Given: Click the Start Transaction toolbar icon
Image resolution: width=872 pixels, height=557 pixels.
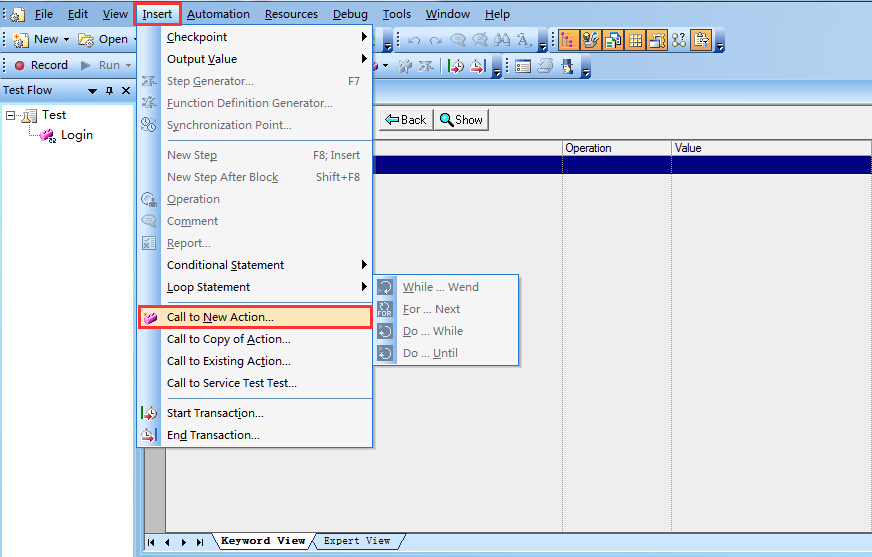Looking at the screenshot, I should pos(456,67).
